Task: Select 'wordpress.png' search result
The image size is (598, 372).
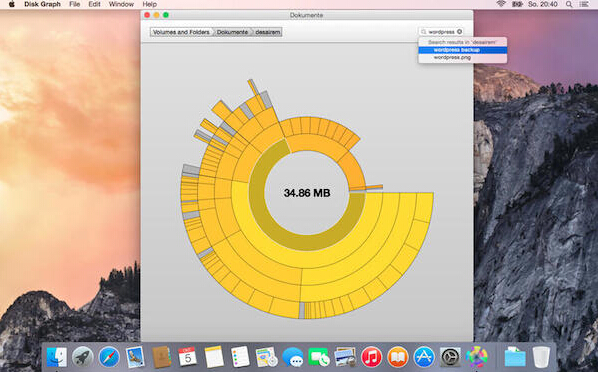Action: click(463, 58)
